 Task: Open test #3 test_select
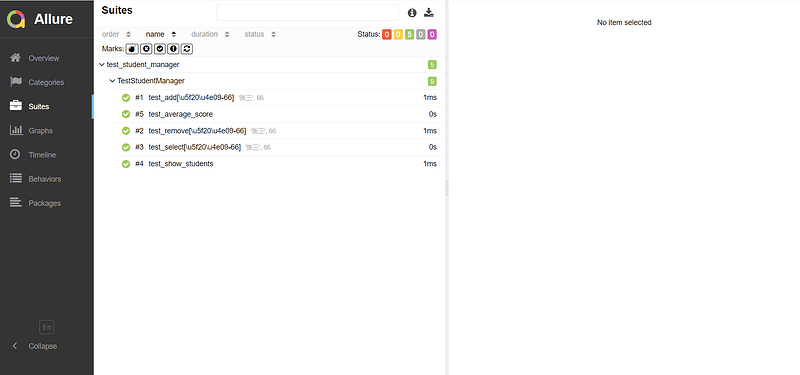[x=279, y=147]
